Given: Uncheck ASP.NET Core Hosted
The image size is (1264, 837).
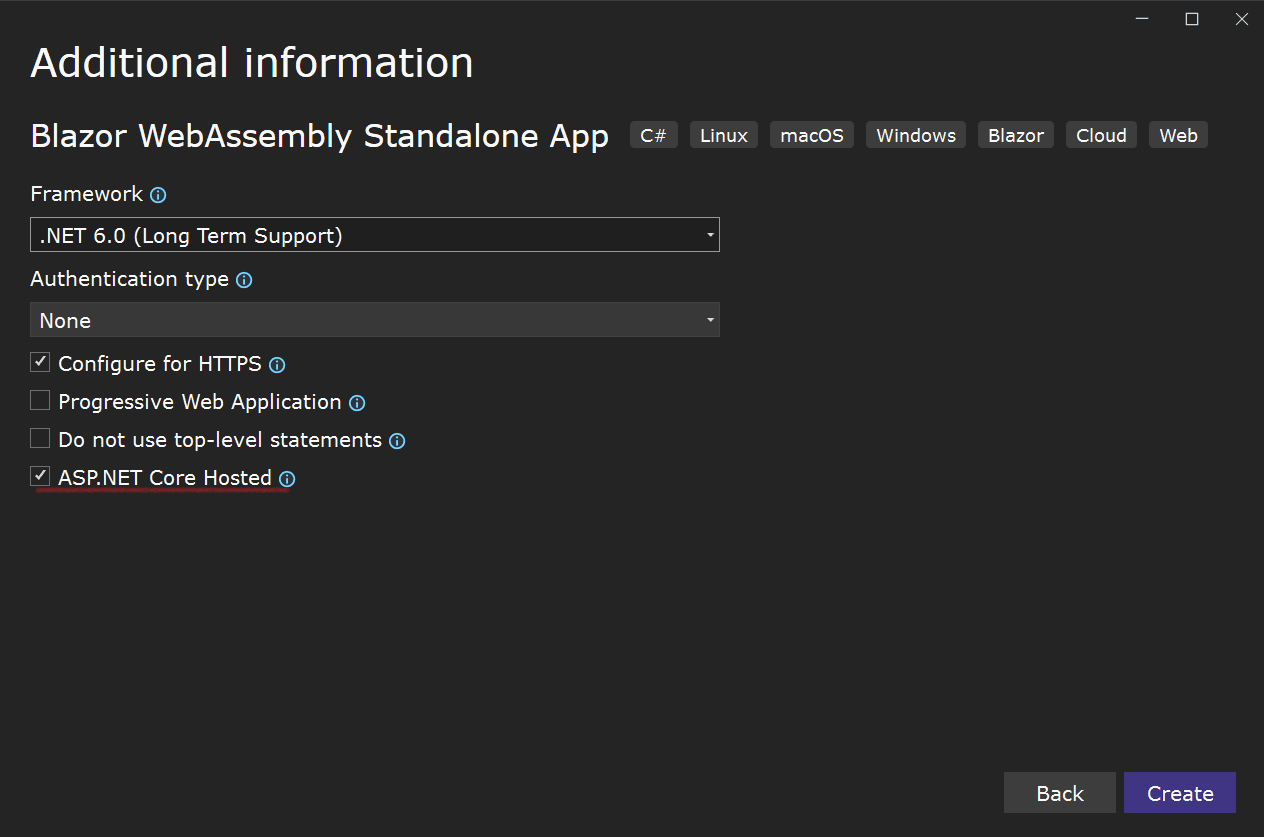Looking at the screenshot, I should [40, 476].
